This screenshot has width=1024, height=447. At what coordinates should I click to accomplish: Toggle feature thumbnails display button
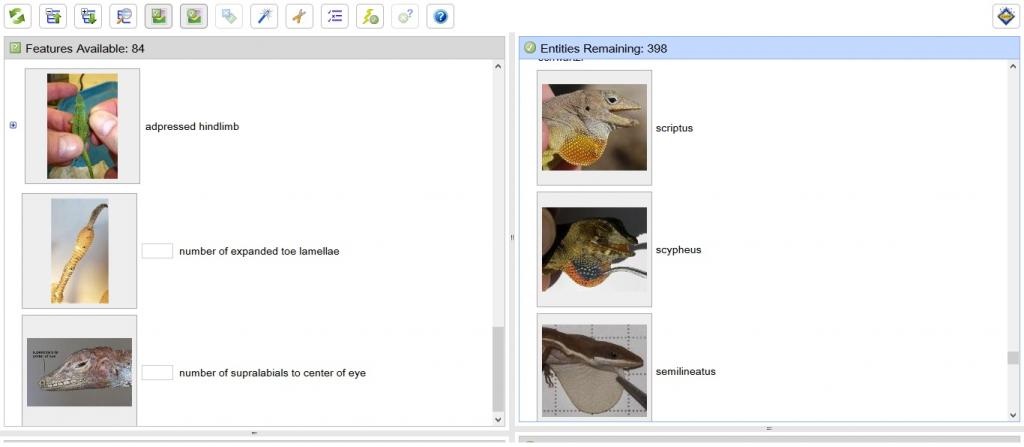(158, 16)
